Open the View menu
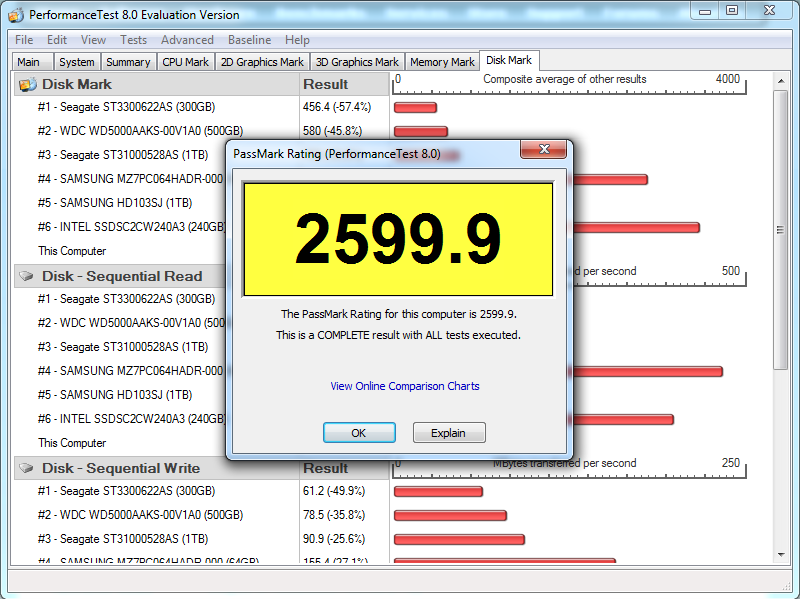Screen dimensions: 800x599 93,40
